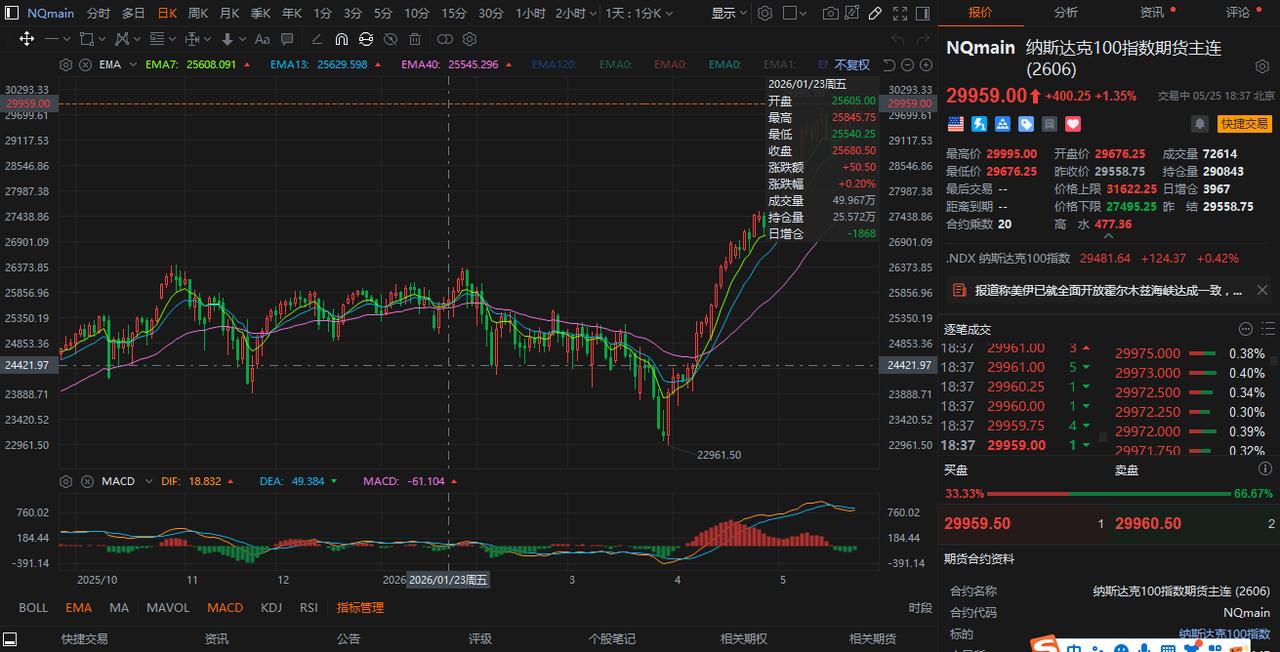Viewport: 1280px width, 652px height.
Task: Switch to 周K weekly chart
Action: click(198, 13)
